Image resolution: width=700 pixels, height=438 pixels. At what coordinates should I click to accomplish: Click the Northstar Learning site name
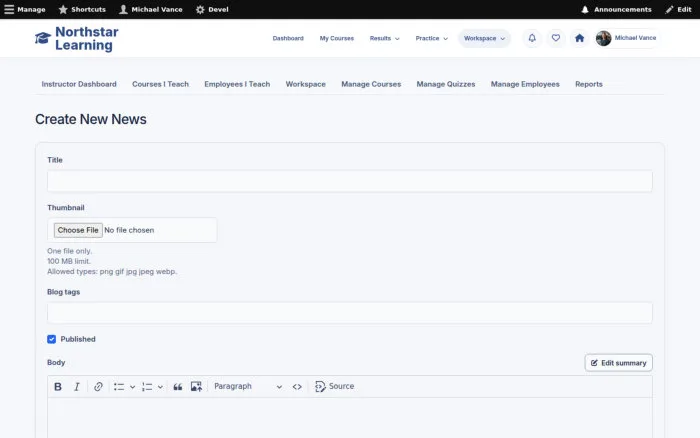tap(87, 38)
